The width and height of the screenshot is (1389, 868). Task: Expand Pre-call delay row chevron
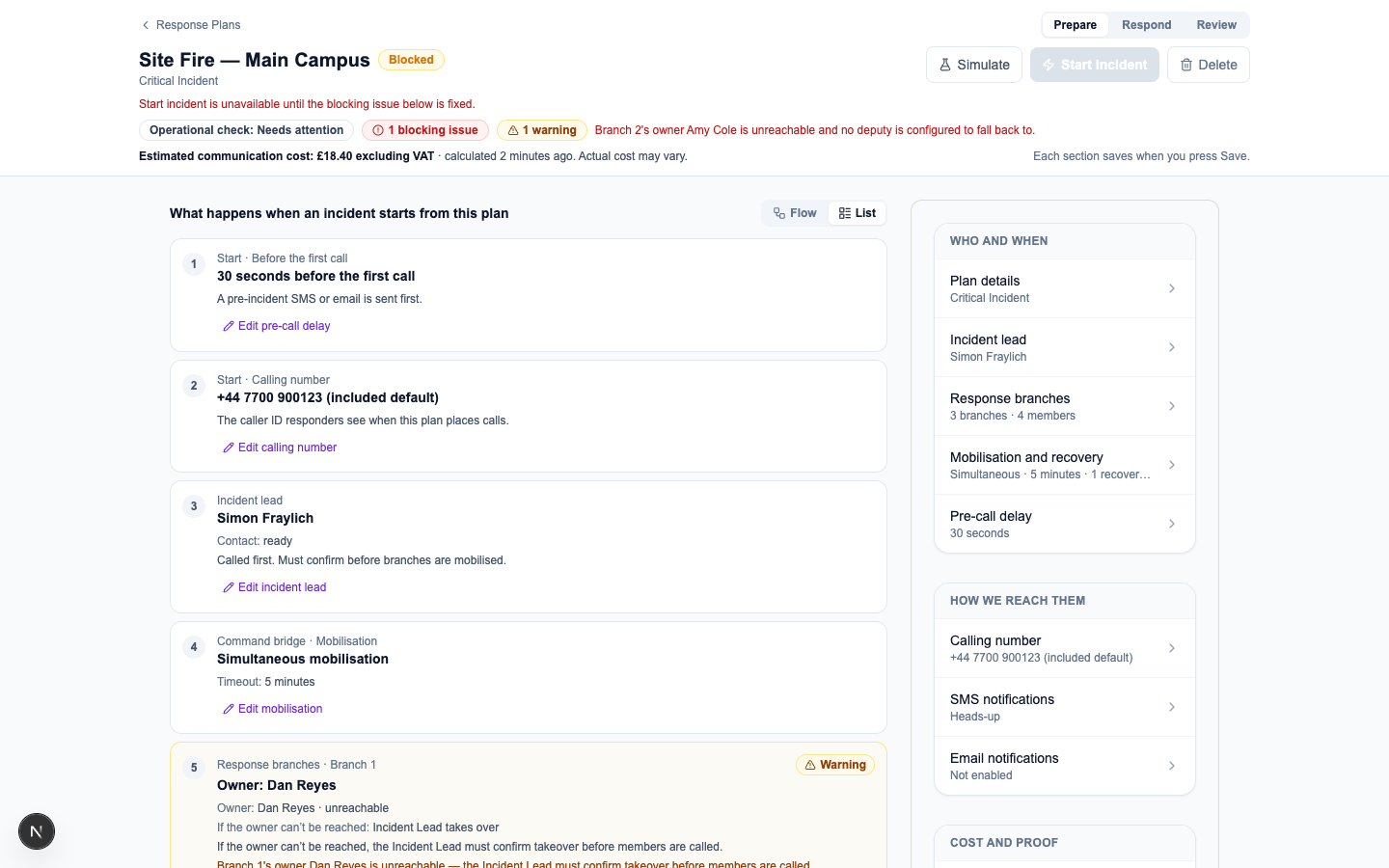point(1172,524)
